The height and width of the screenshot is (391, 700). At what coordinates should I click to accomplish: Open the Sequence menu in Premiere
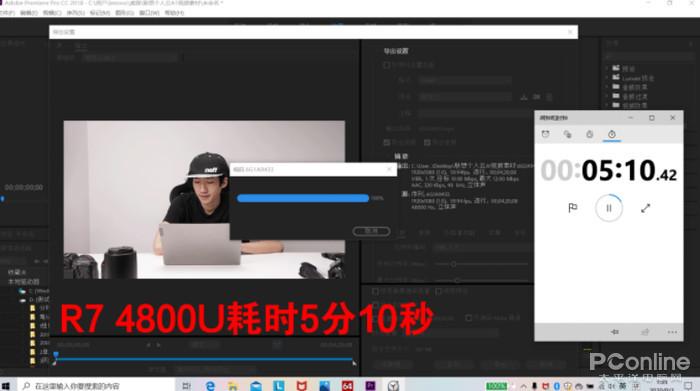tap(76, 12)
